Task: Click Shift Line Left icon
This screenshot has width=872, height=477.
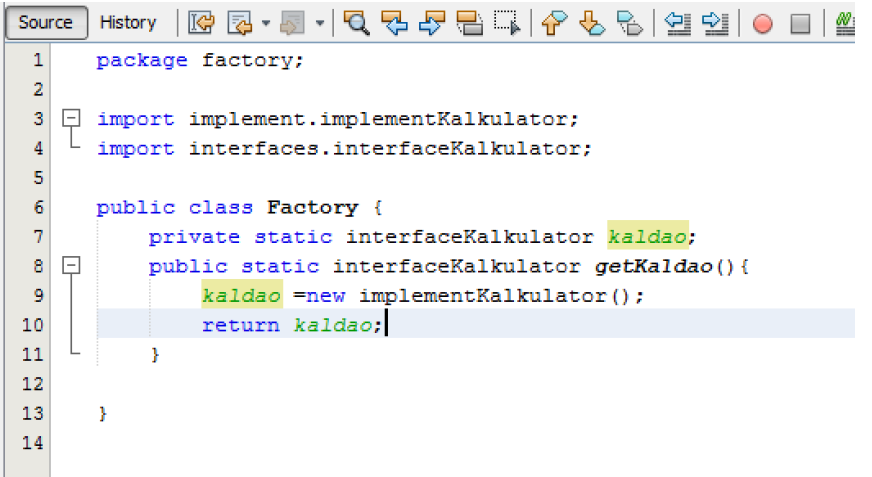Action: (x=677, y=23)
